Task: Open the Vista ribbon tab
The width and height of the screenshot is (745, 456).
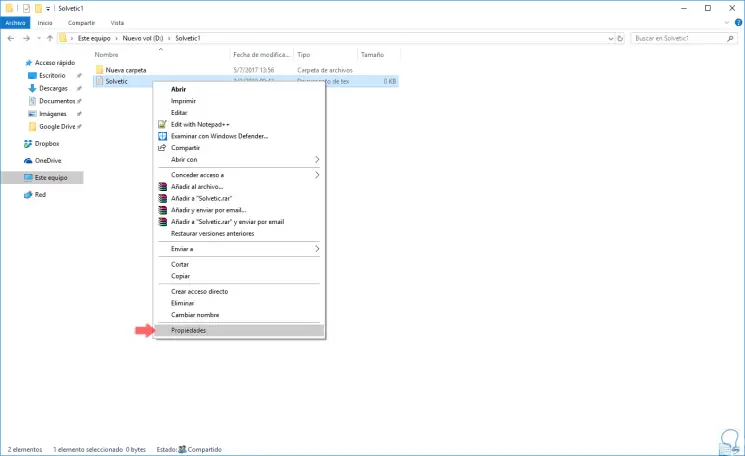Action: coord(117,22)
